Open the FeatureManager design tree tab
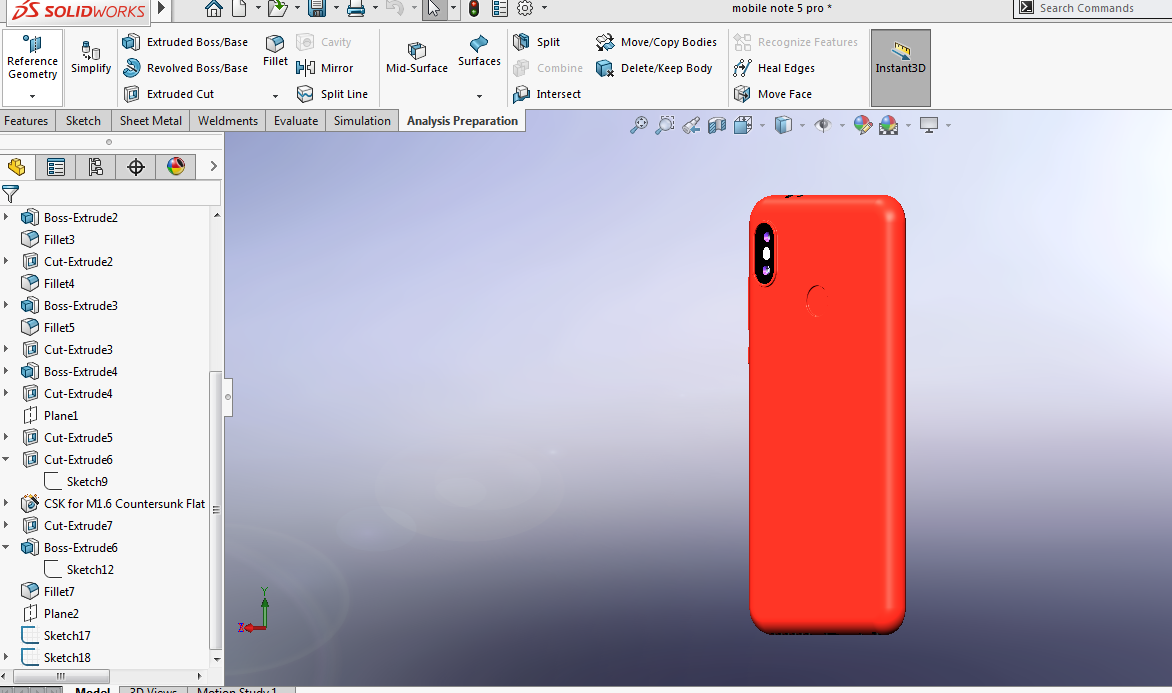 16,167
